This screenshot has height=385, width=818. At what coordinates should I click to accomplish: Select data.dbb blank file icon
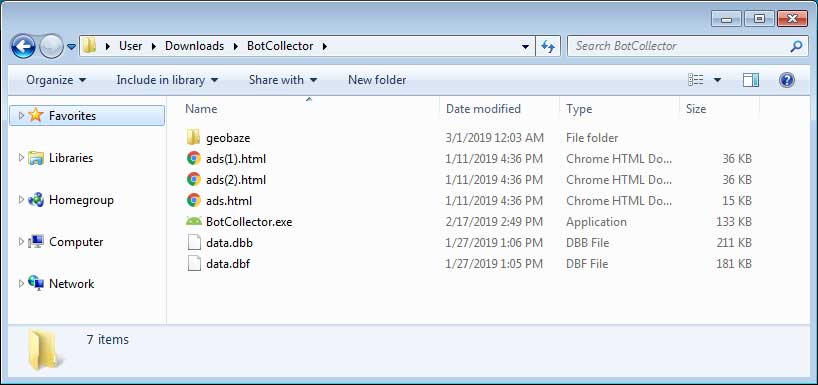click(194, 243)
